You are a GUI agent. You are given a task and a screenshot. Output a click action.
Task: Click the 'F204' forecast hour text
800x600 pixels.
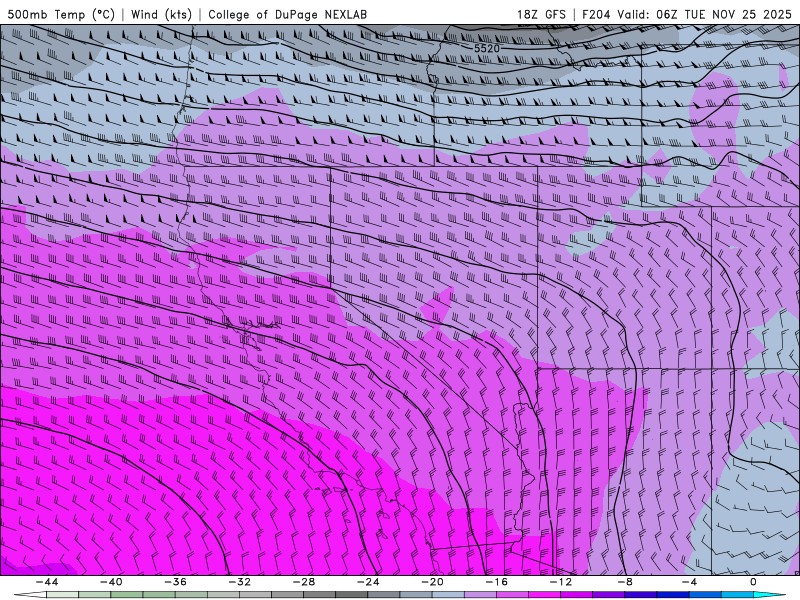[x=596, y=14]
